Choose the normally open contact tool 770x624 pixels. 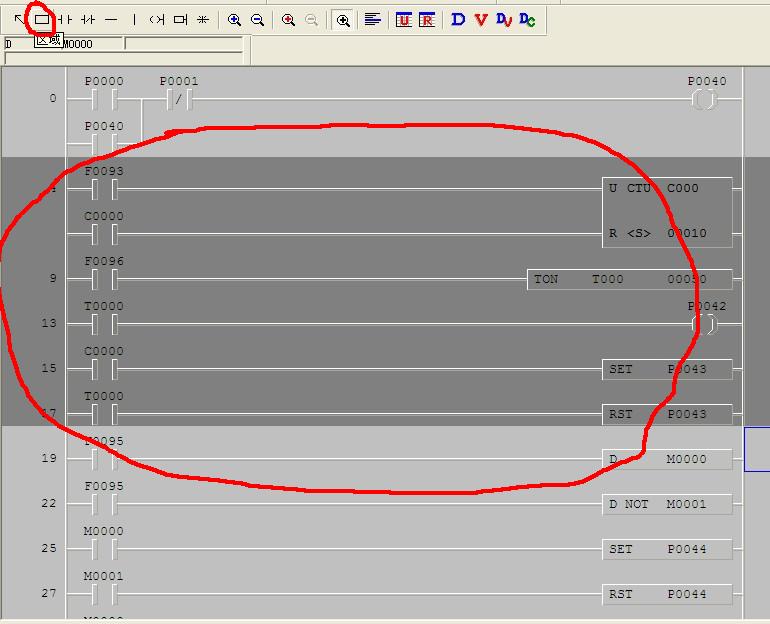[x=65, y=19]
